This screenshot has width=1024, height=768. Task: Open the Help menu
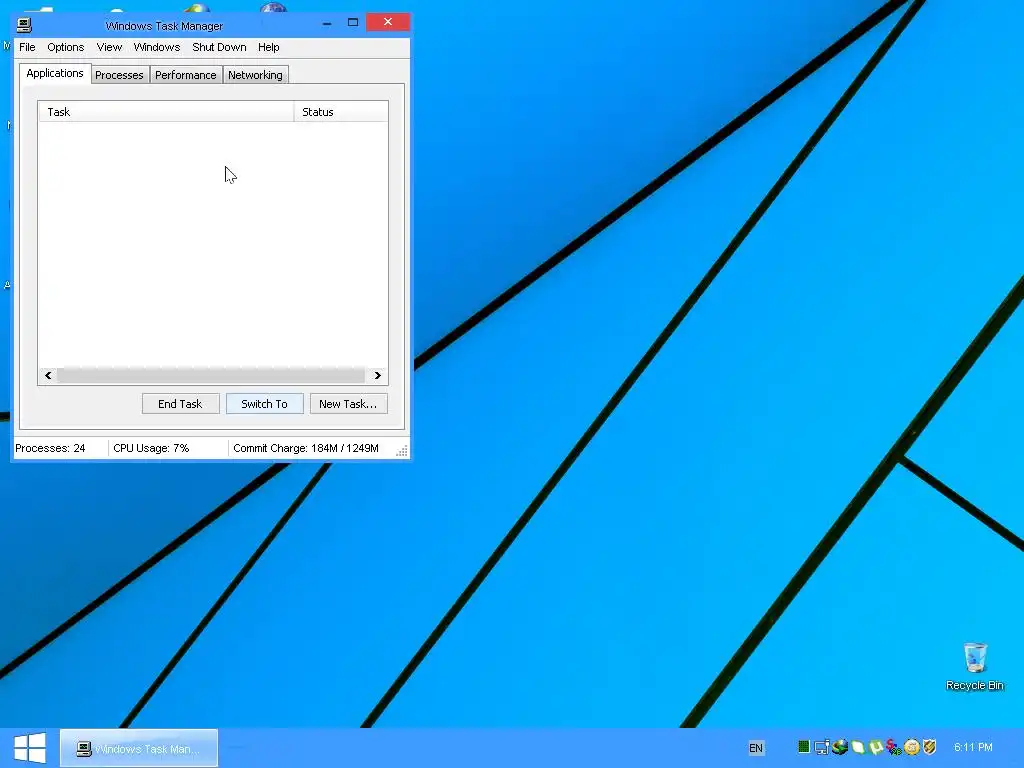coord(268,47)
